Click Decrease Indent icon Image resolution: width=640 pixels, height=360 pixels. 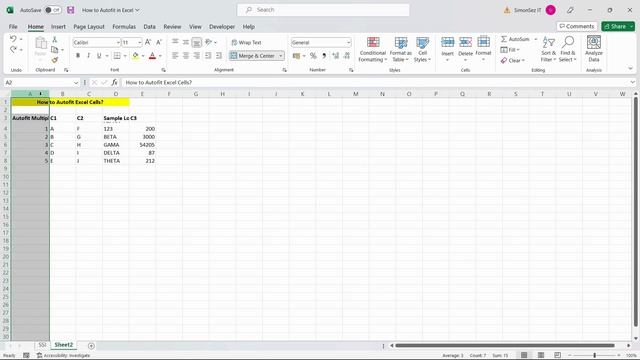[x=208, y=56]
